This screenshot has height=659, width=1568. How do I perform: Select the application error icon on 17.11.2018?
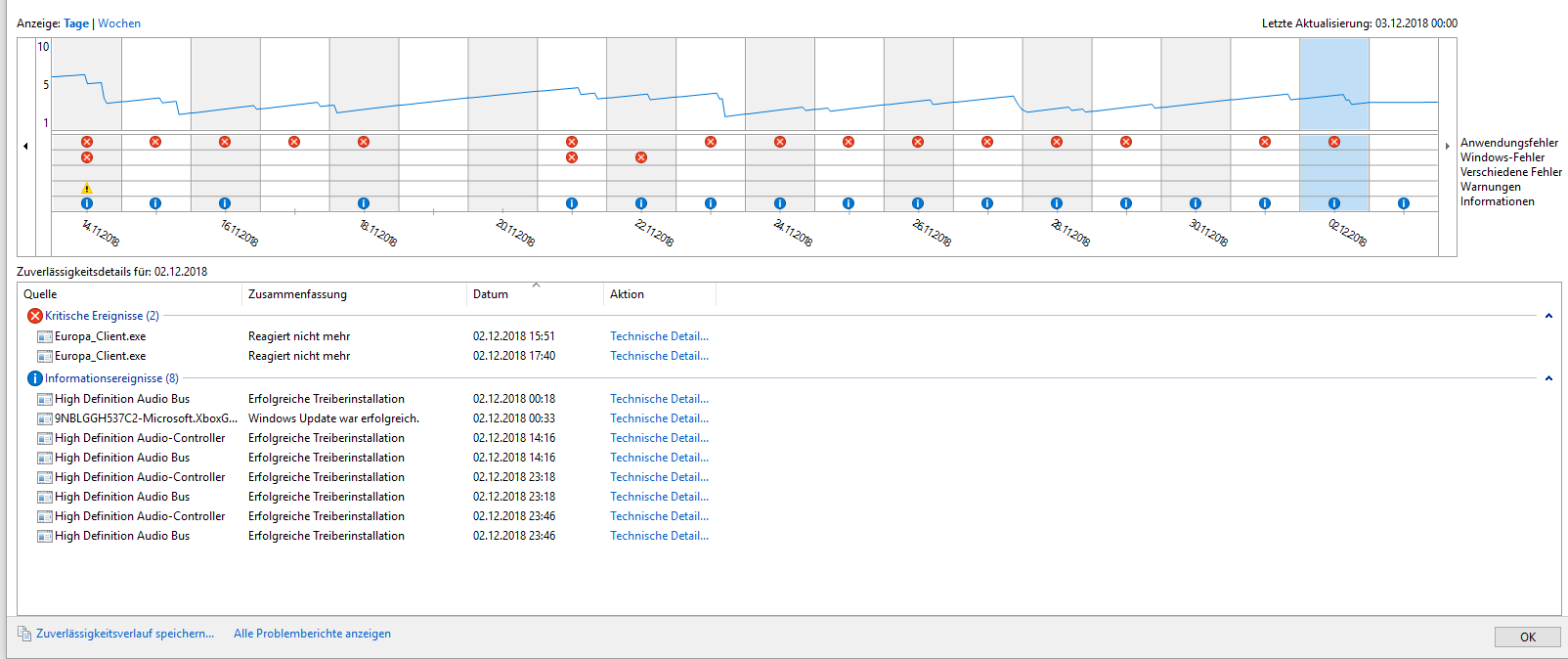(294, 142)
